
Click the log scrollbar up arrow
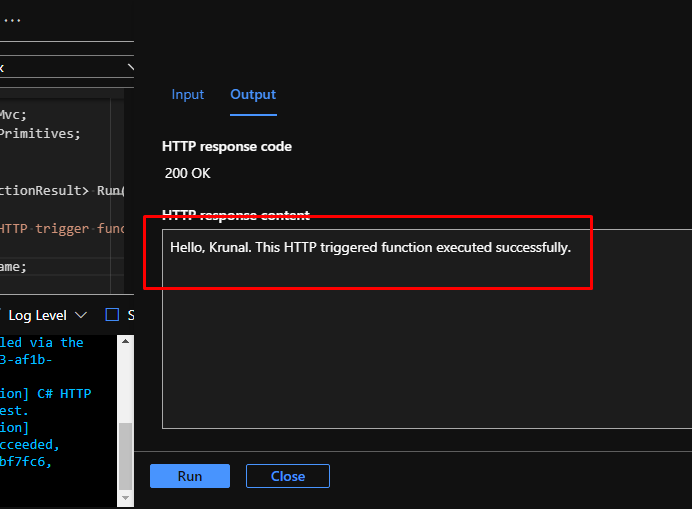126,342
